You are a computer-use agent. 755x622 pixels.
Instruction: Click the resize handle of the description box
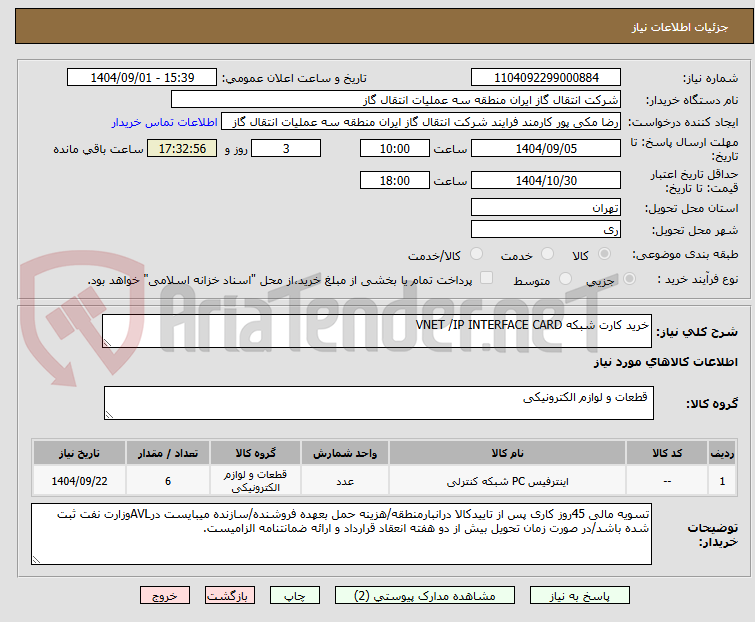107,343
